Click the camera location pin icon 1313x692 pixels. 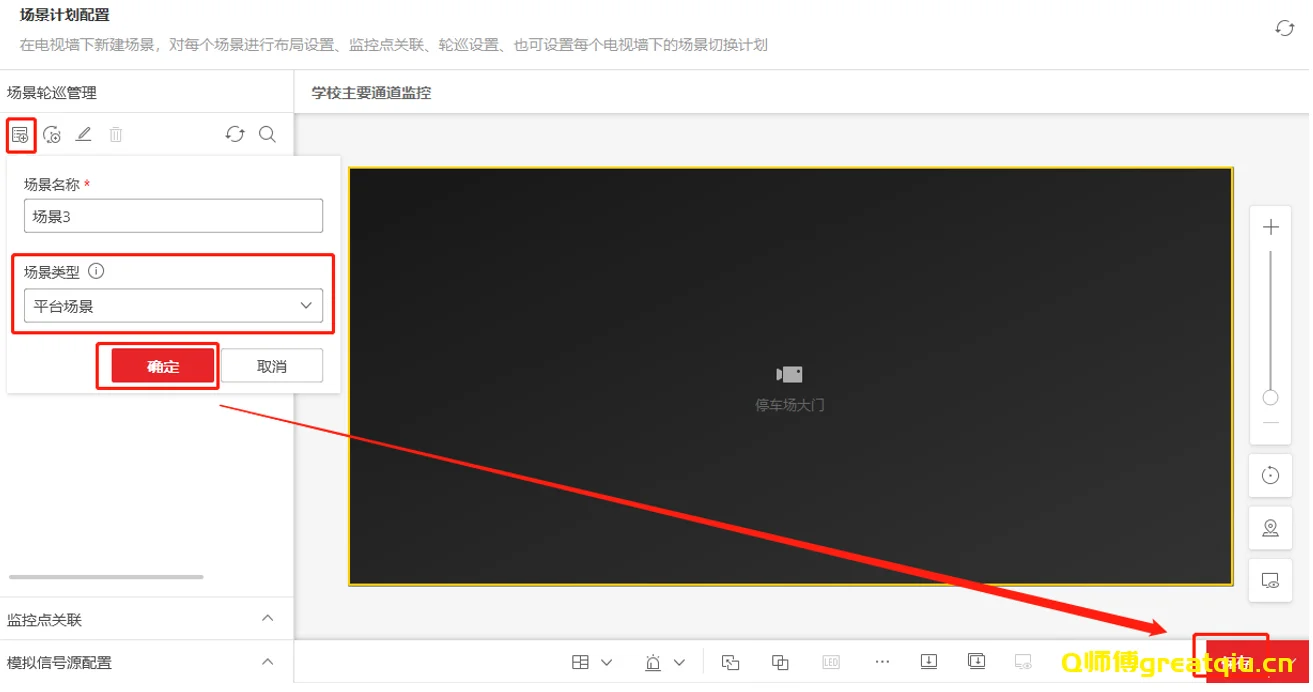click(x=1271, y=528)
